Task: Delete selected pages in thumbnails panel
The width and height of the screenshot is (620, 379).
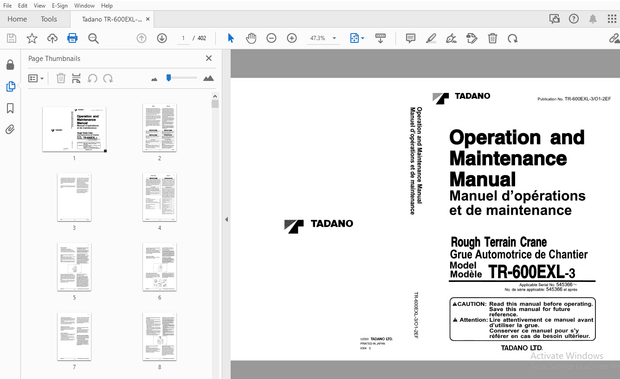Action: pos(60,78)
